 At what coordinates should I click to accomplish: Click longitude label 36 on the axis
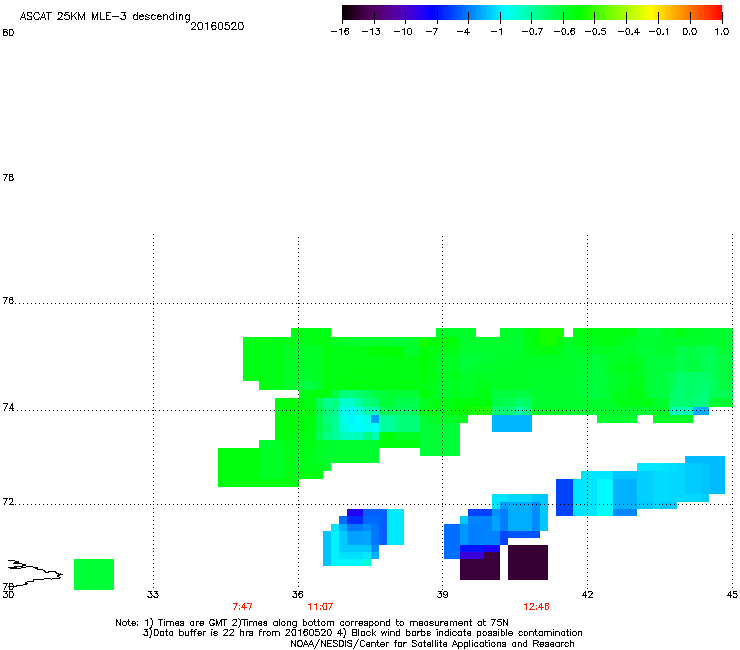pos(298,594)
